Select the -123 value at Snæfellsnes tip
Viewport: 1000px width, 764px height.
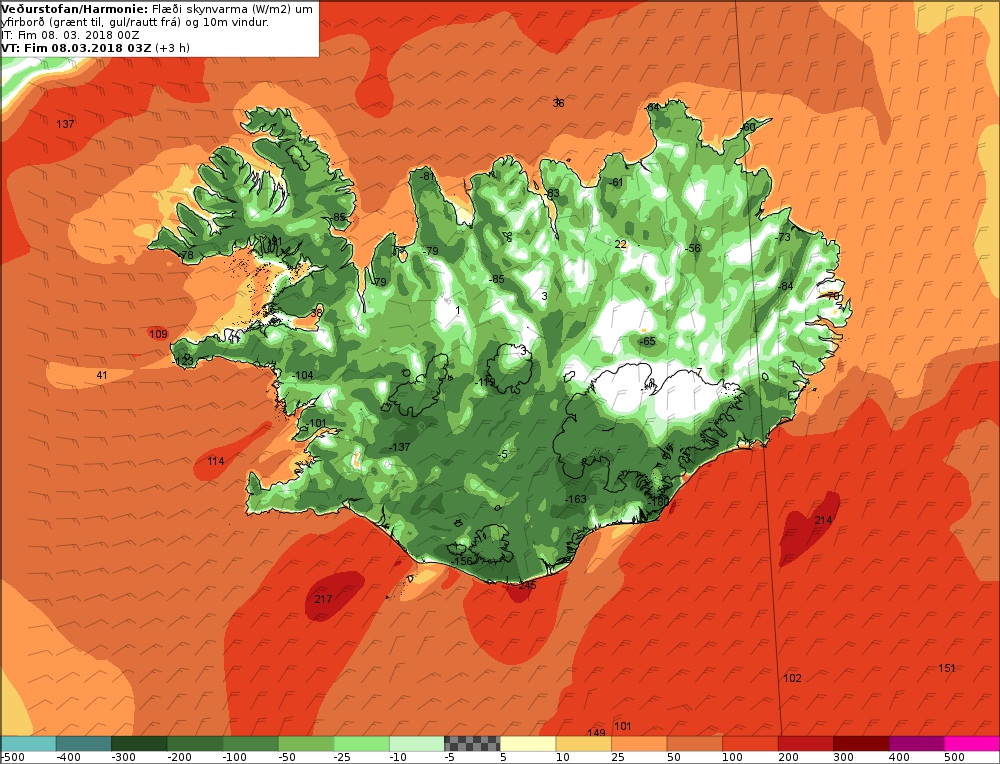pos(183,362)
